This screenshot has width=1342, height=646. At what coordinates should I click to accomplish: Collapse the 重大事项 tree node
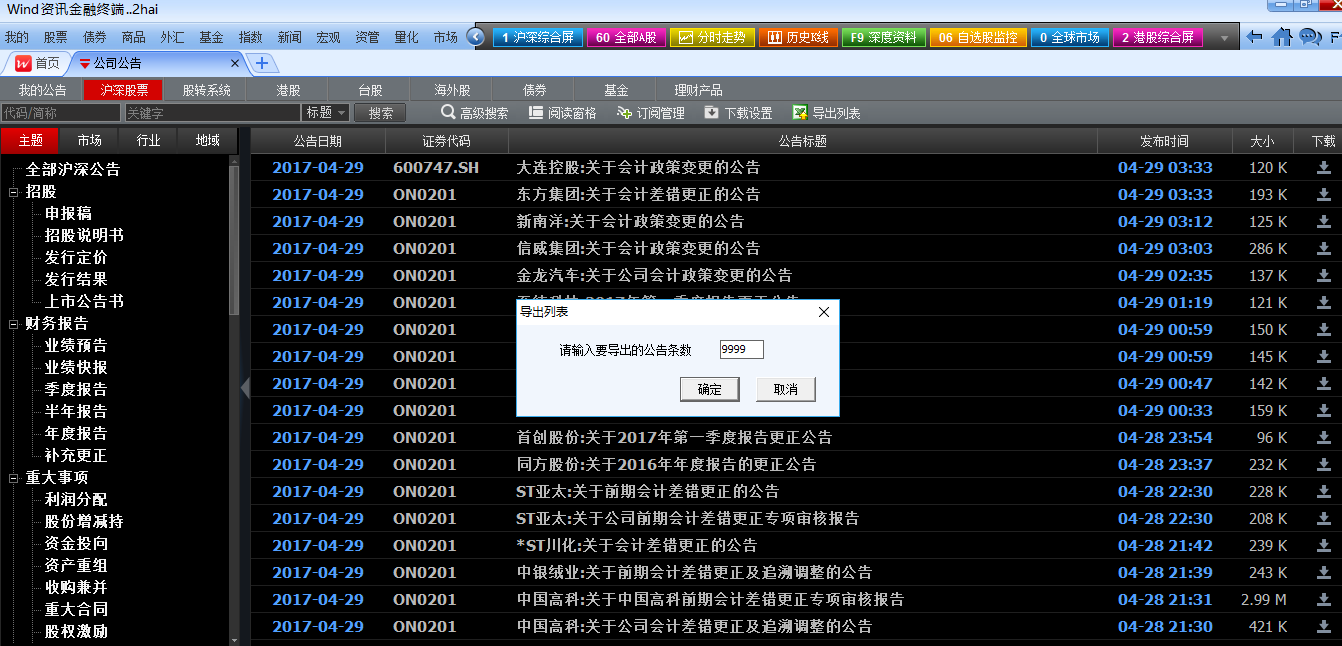14,477
